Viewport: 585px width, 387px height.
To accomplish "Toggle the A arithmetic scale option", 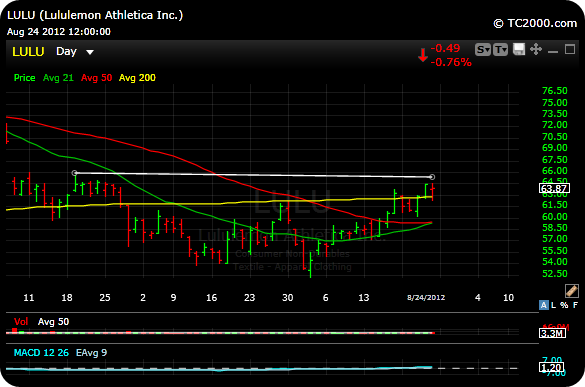I will 544,305.
